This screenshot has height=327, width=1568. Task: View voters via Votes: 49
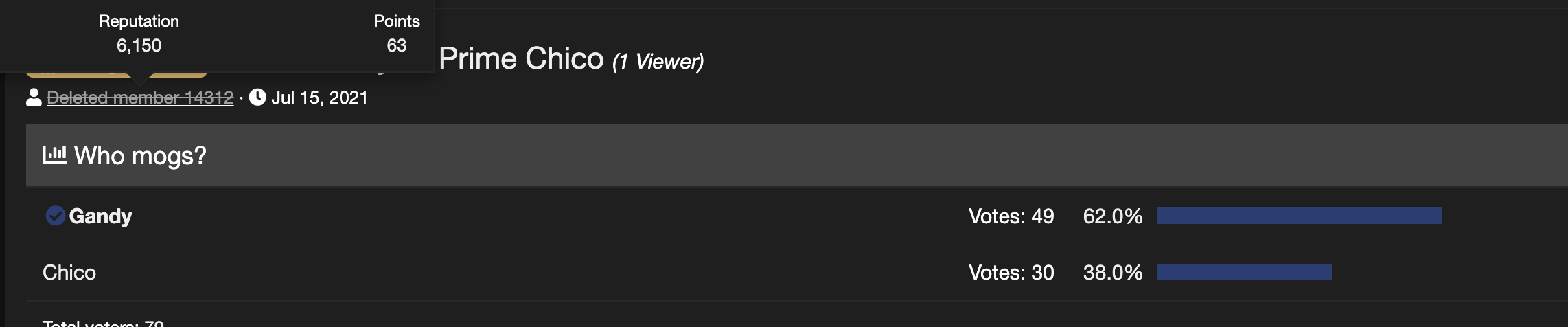coord(1011,216)
